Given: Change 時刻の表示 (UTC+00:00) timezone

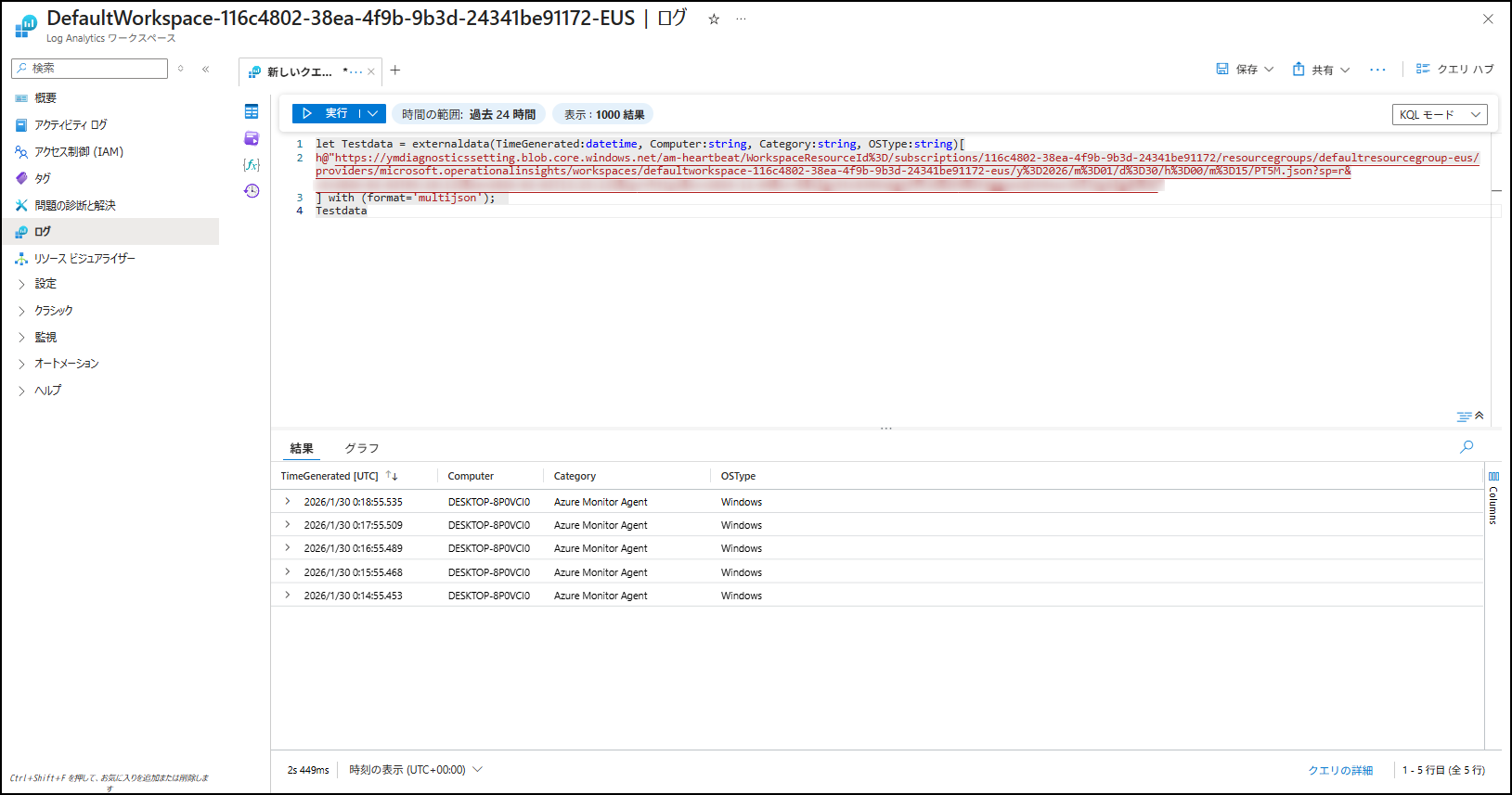Looking at the screenshot, I should click(416, 770).
